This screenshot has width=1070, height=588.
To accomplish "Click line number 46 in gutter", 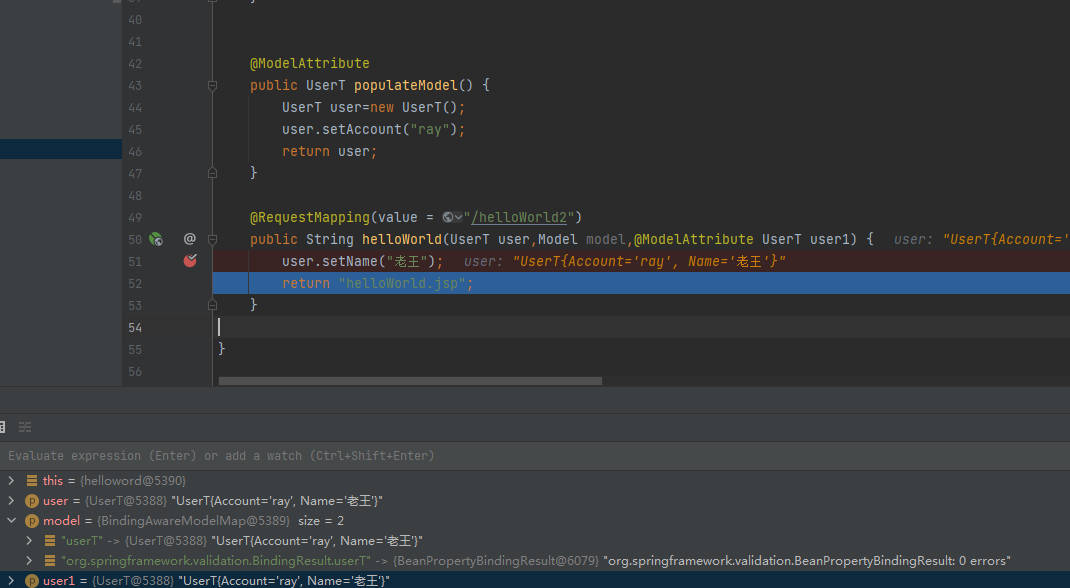I will click(135, 151).
